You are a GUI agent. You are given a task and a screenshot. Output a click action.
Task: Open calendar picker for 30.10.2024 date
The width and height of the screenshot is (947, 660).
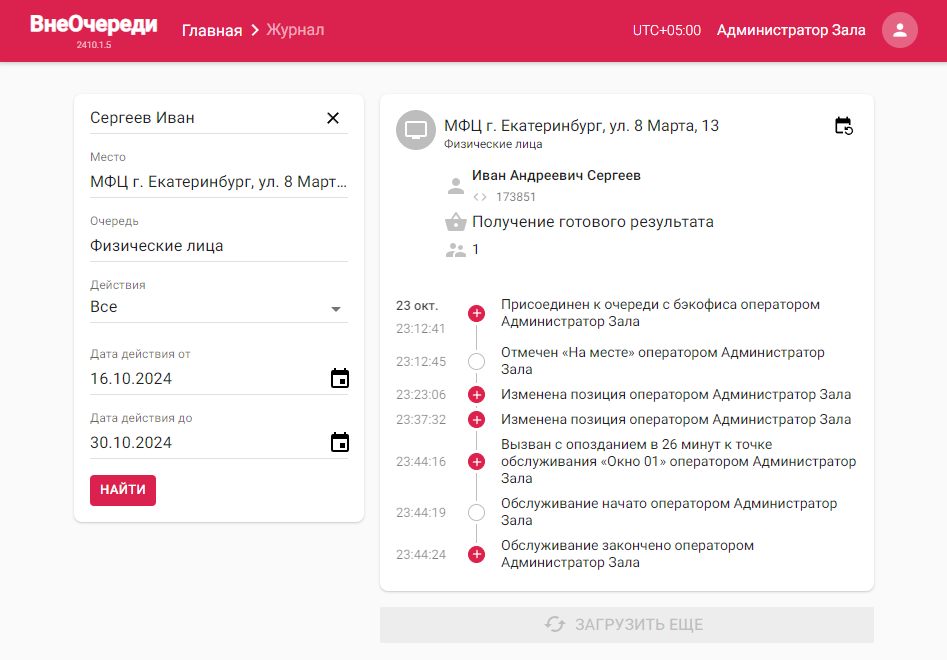coord(340,443)
